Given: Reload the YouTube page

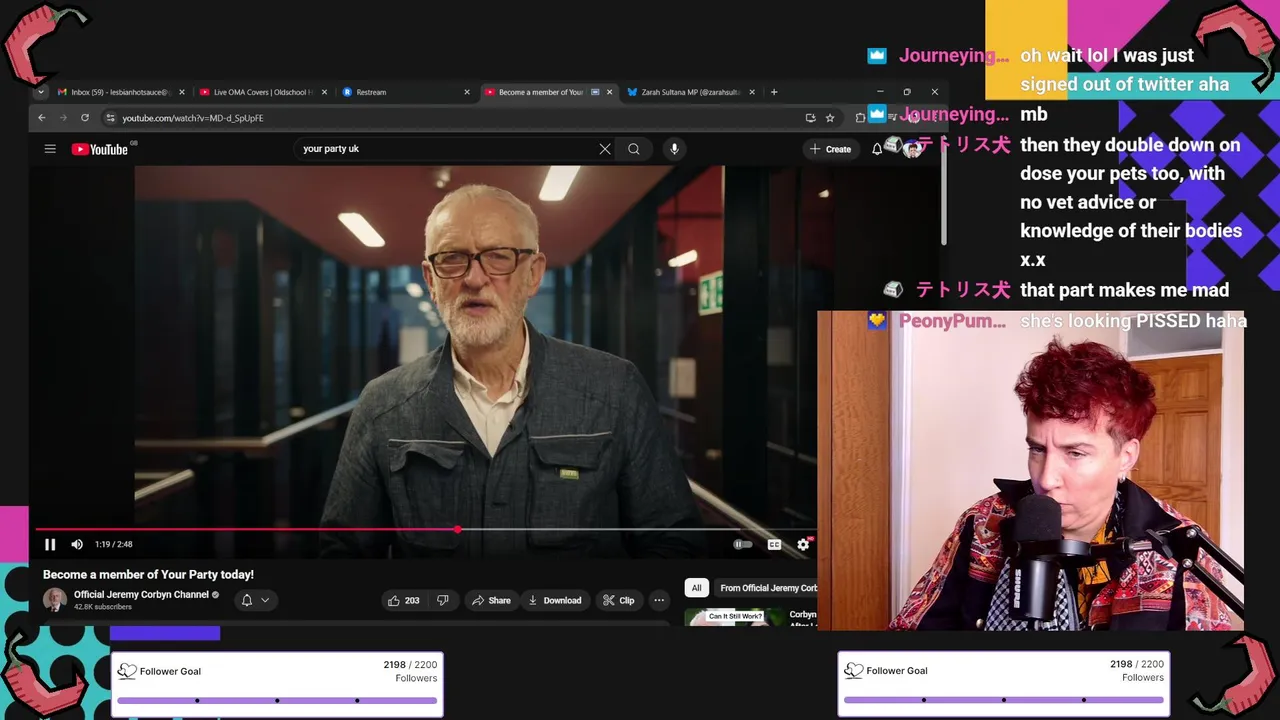Looking at the screenshot, I should pyautogui.click(x=85, y=118).
